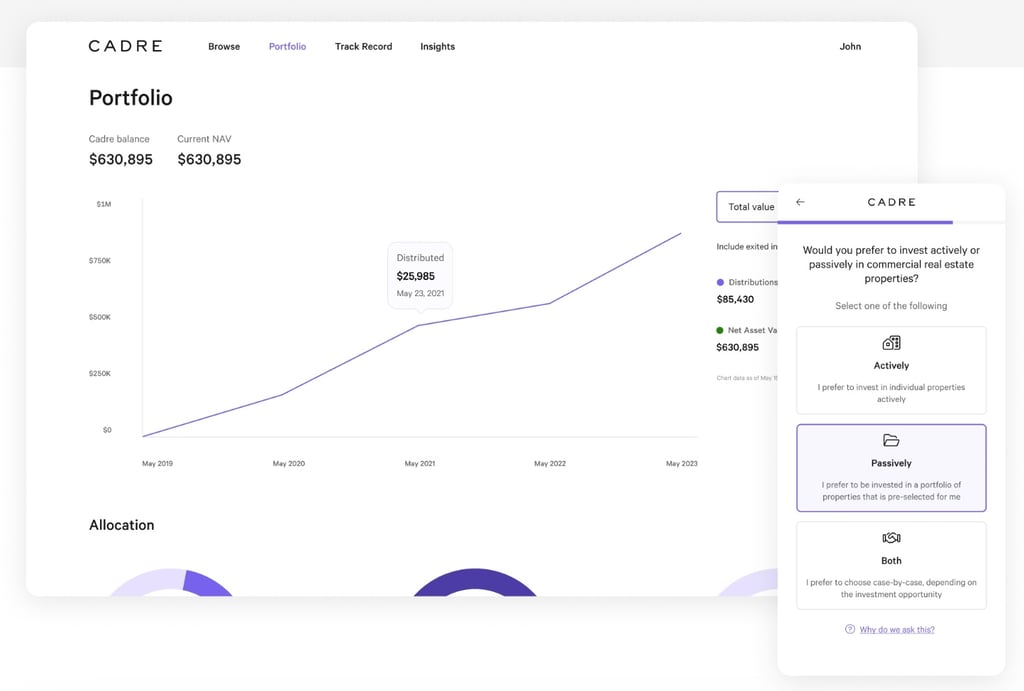Click the purple progress bar in the questionnaire
1024x691 pixels.
click(865, 222)
